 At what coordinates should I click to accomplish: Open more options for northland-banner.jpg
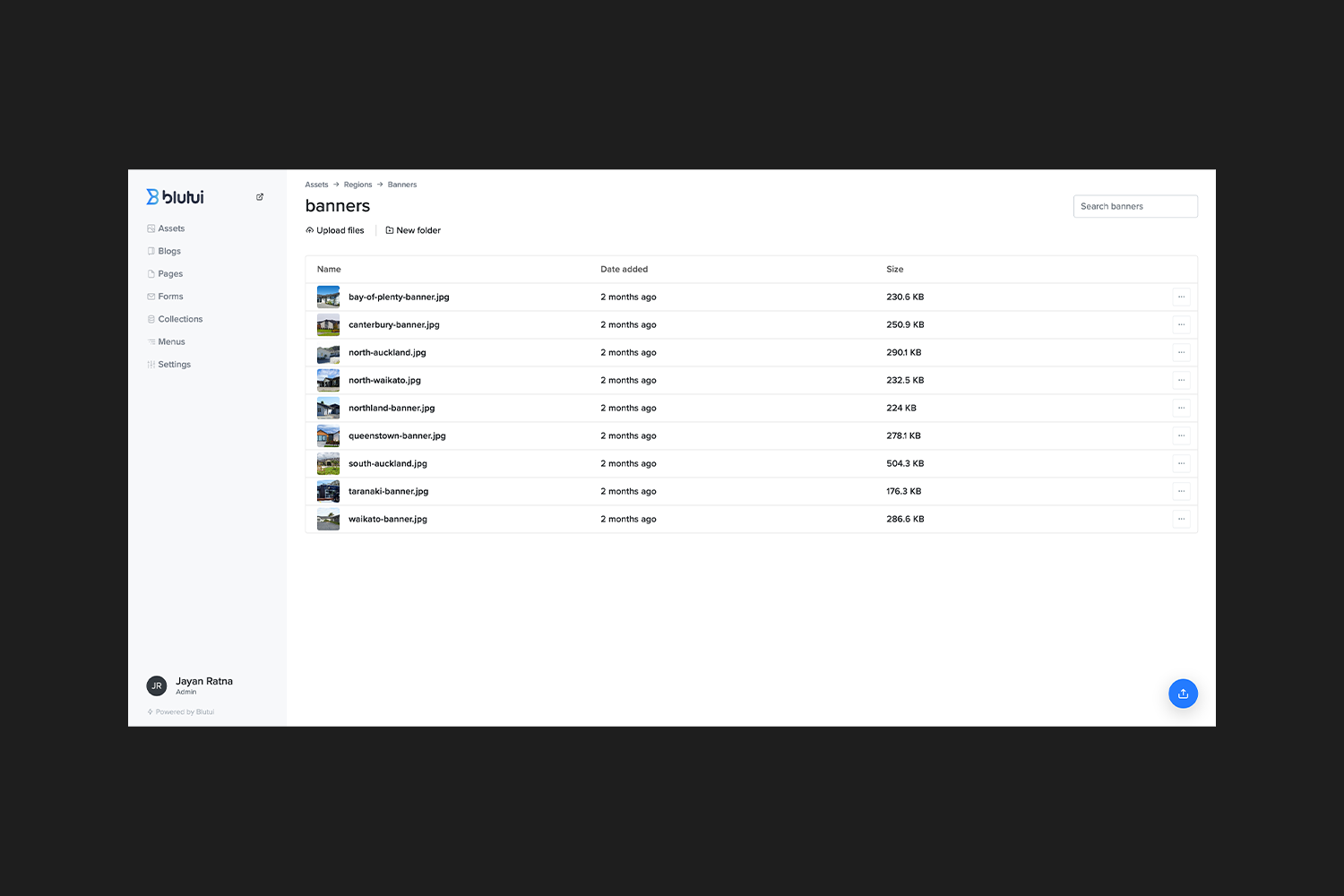click(x=1181, y=408)
